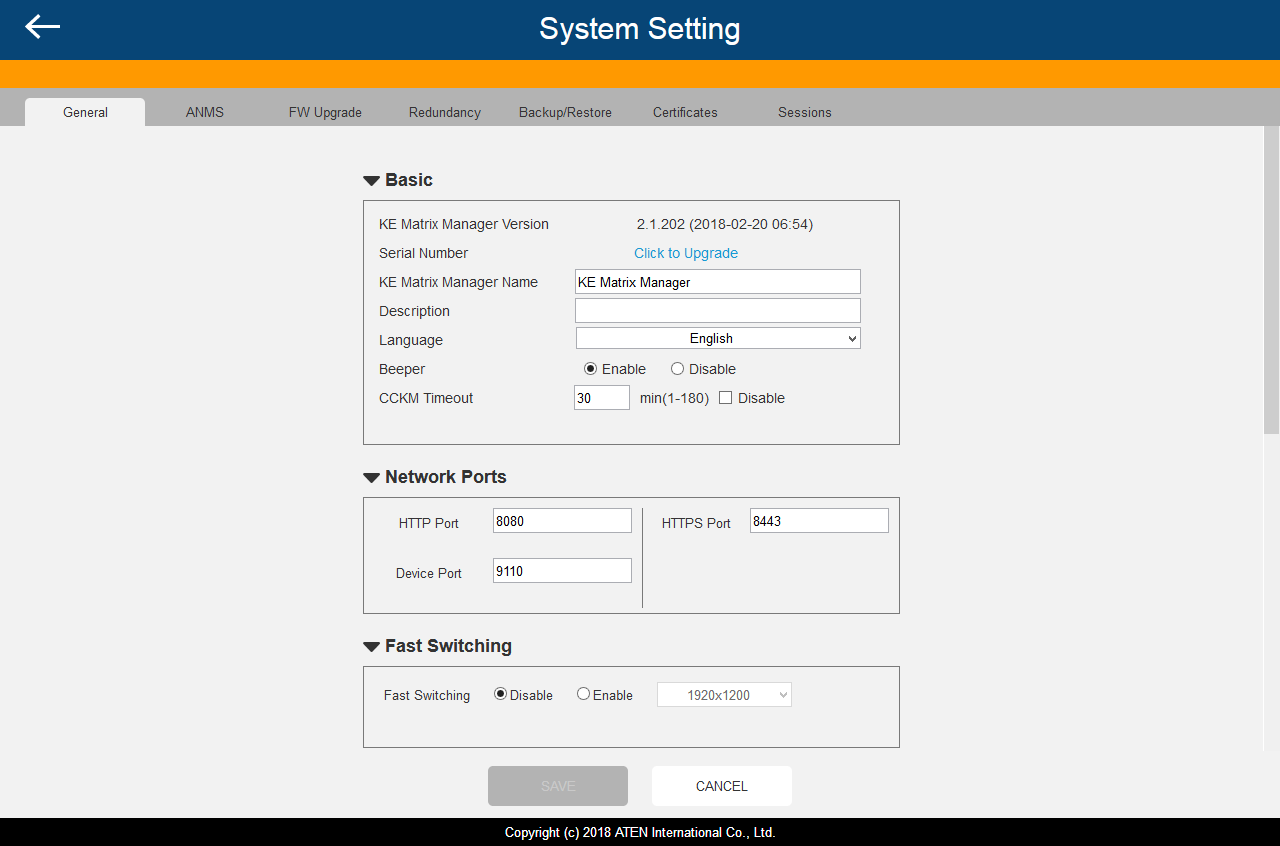The width and height of the screenshot is (1280, 846).
Task: Switch to the ANMS tab
Action: tap(205, 112)
